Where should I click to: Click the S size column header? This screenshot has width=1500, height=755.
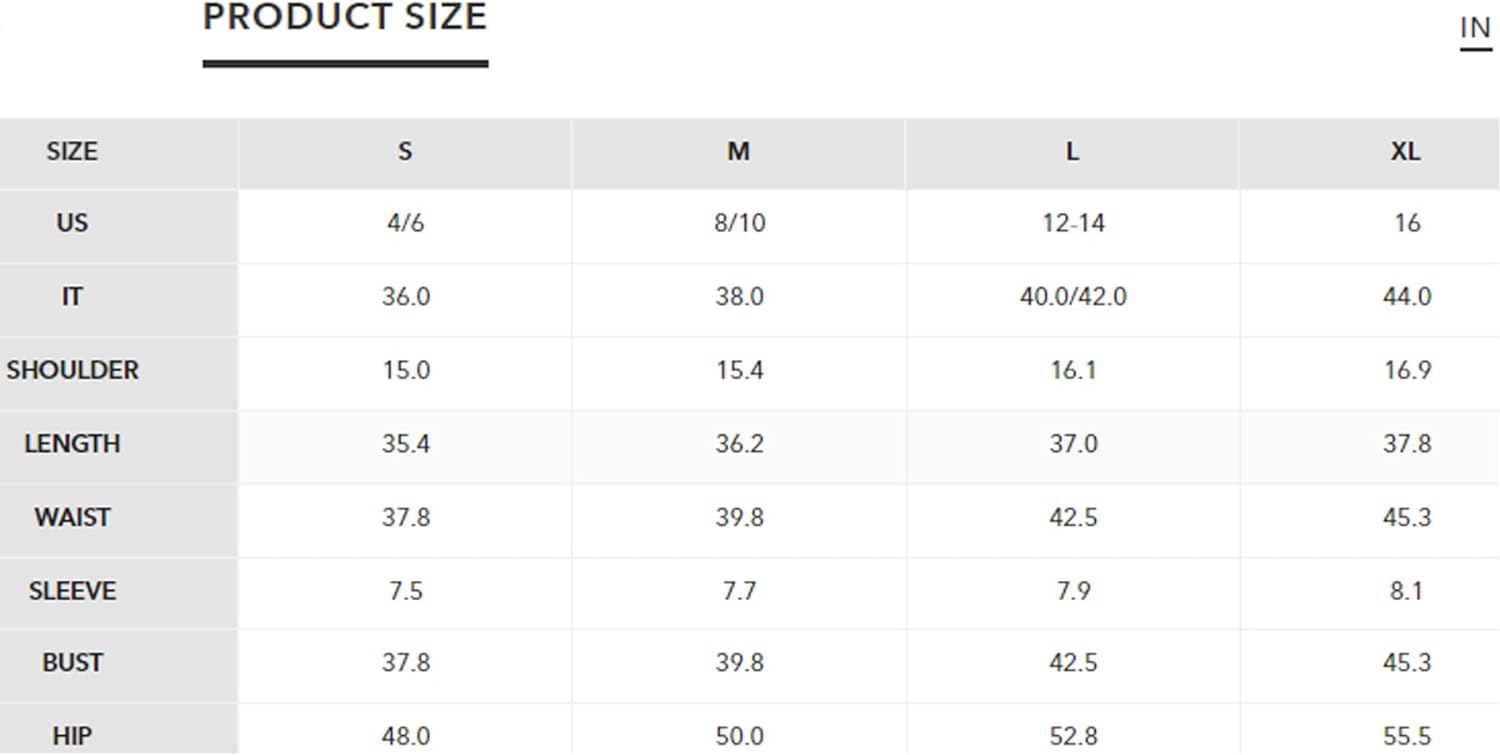405,152
